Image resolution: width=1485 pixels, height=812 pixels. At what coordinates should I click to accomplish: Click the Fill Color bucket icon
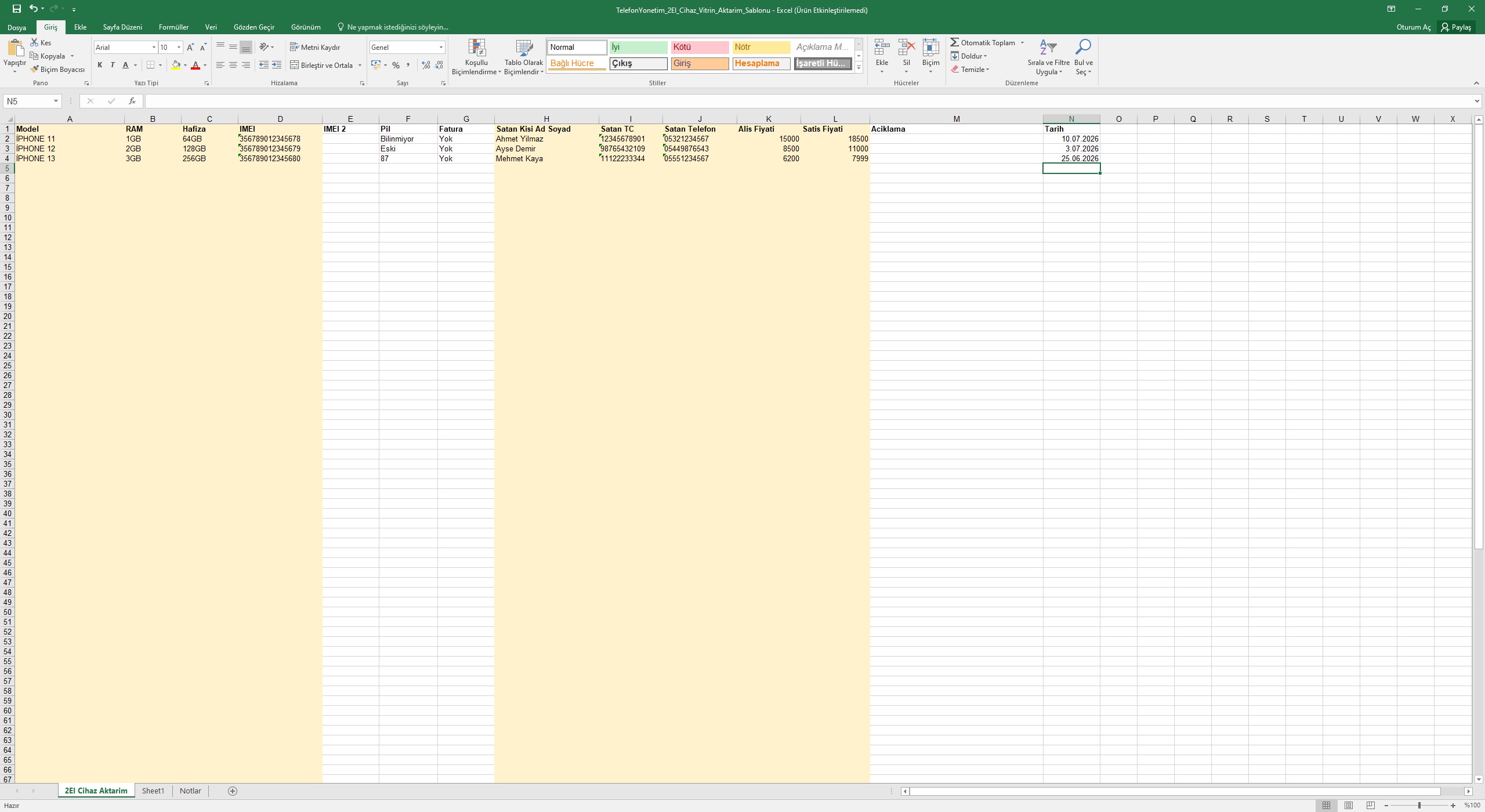point(176,65)
